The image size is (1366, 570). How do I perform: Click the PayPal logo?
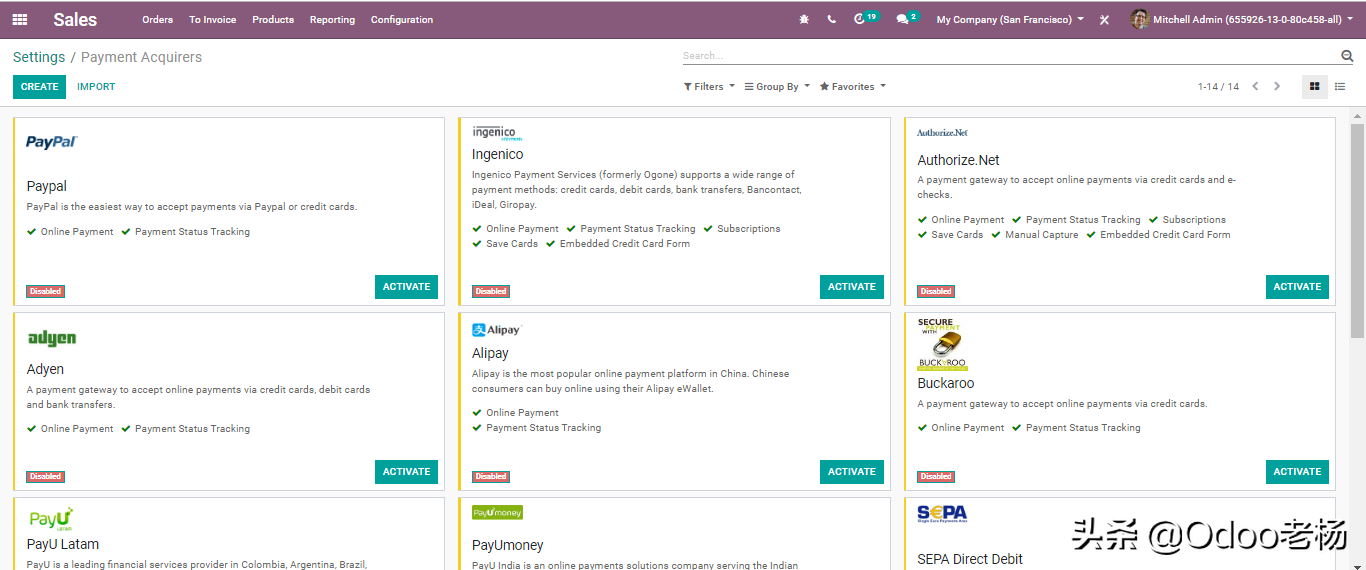pyautogui.click(x=51, y=142)
